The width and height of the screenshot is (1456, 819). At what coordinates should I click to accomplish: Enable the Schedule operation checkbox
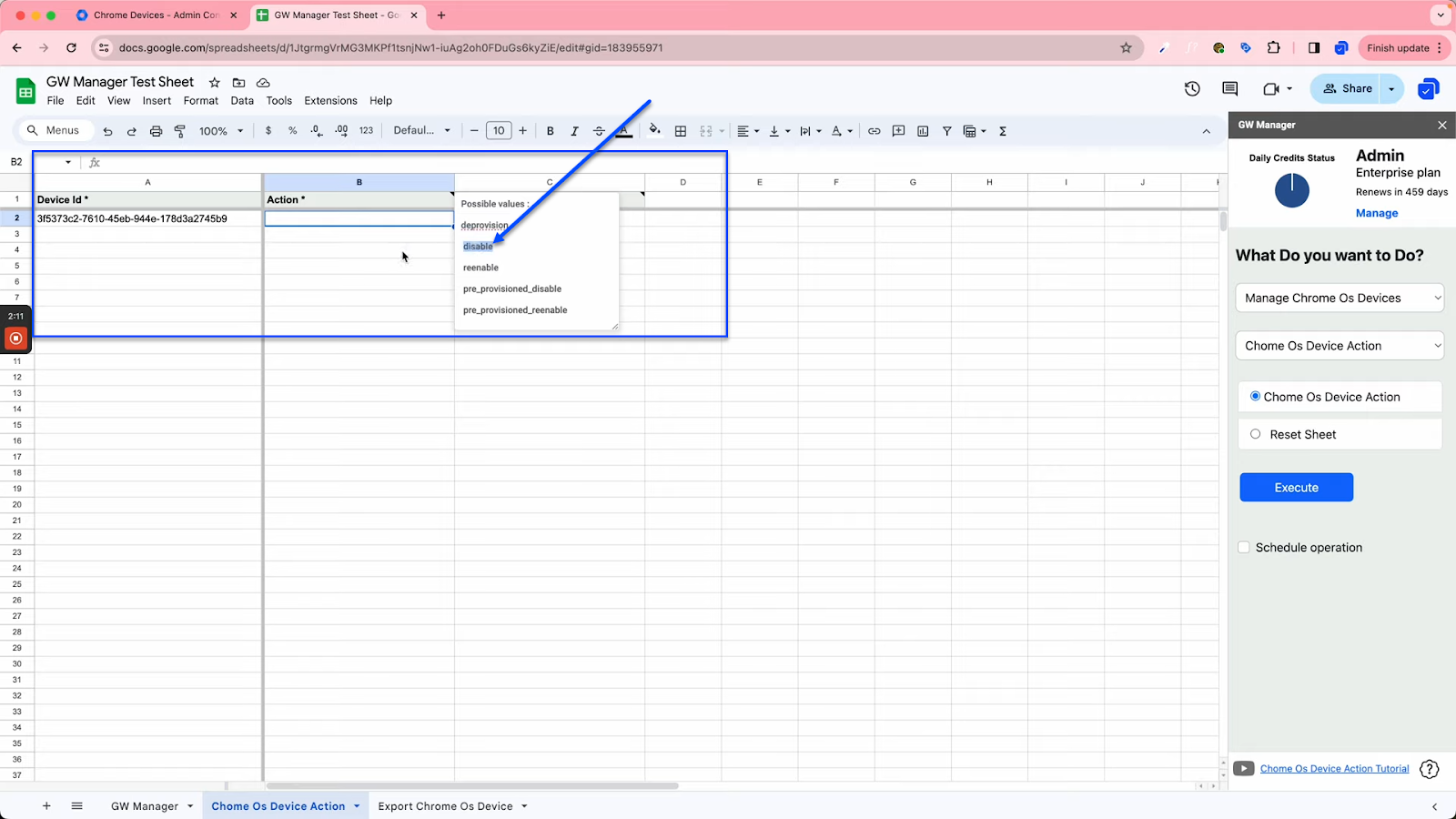tap(1244, 547)
